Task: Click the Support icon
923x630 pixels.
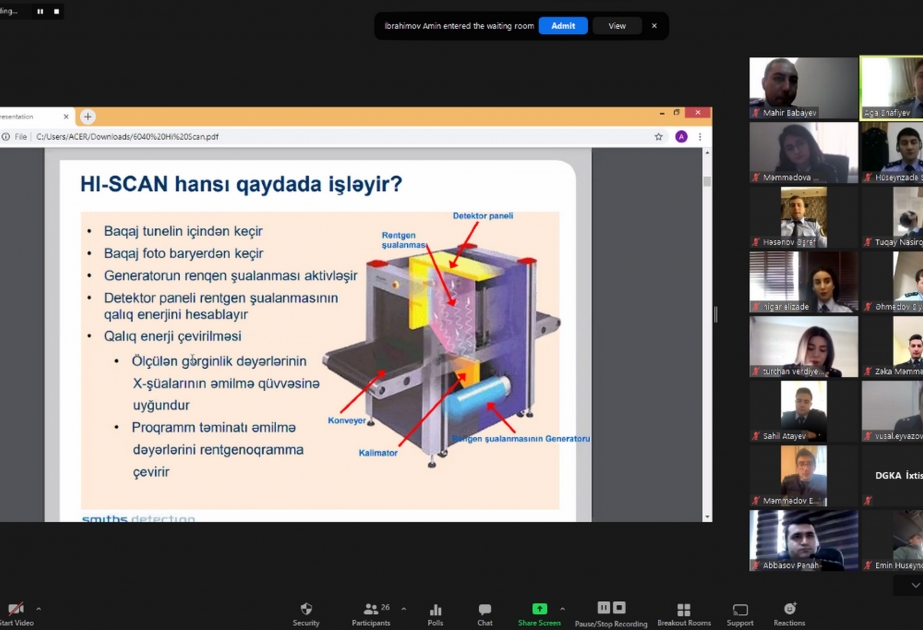Action: pos(740,609)
